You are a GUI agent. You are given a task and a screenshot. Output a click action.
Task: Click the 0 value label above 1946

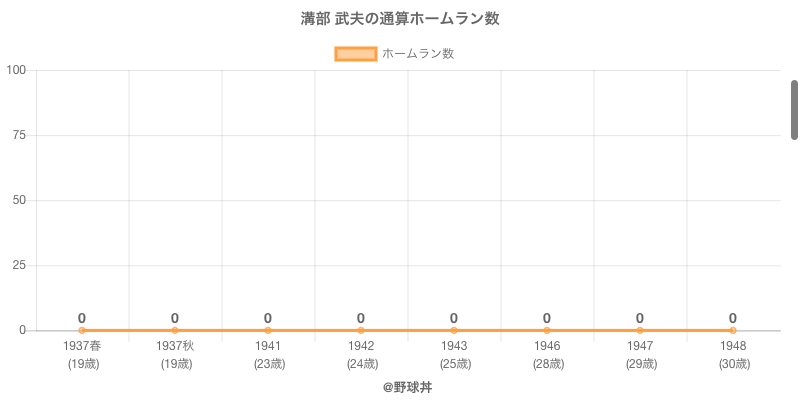547,318
